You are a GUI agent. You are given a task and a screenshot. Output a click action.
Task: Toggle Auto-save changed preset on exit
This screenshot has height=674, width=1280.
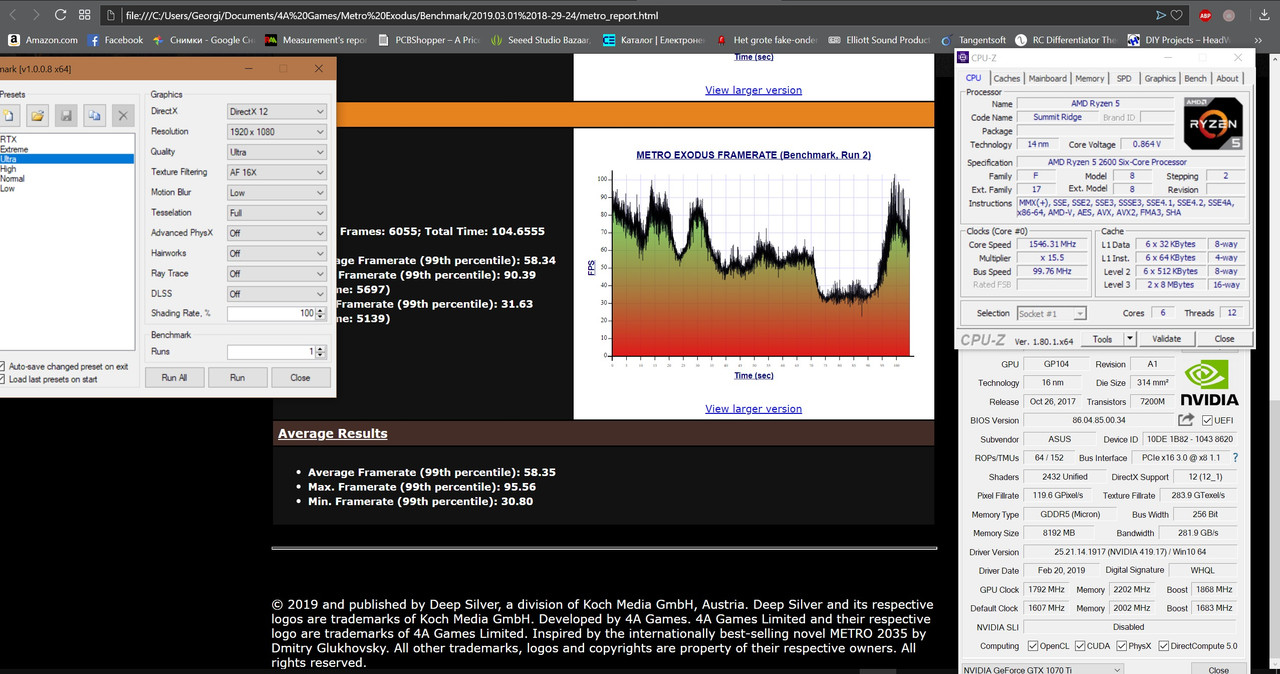tap(65, 366)
